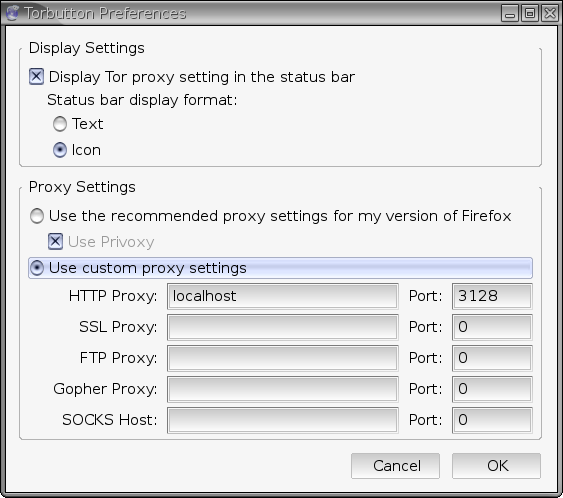Viewport: 563px width, 498px height.
Task: Close the Torbutton Preferences window
Action: [550, 14]
